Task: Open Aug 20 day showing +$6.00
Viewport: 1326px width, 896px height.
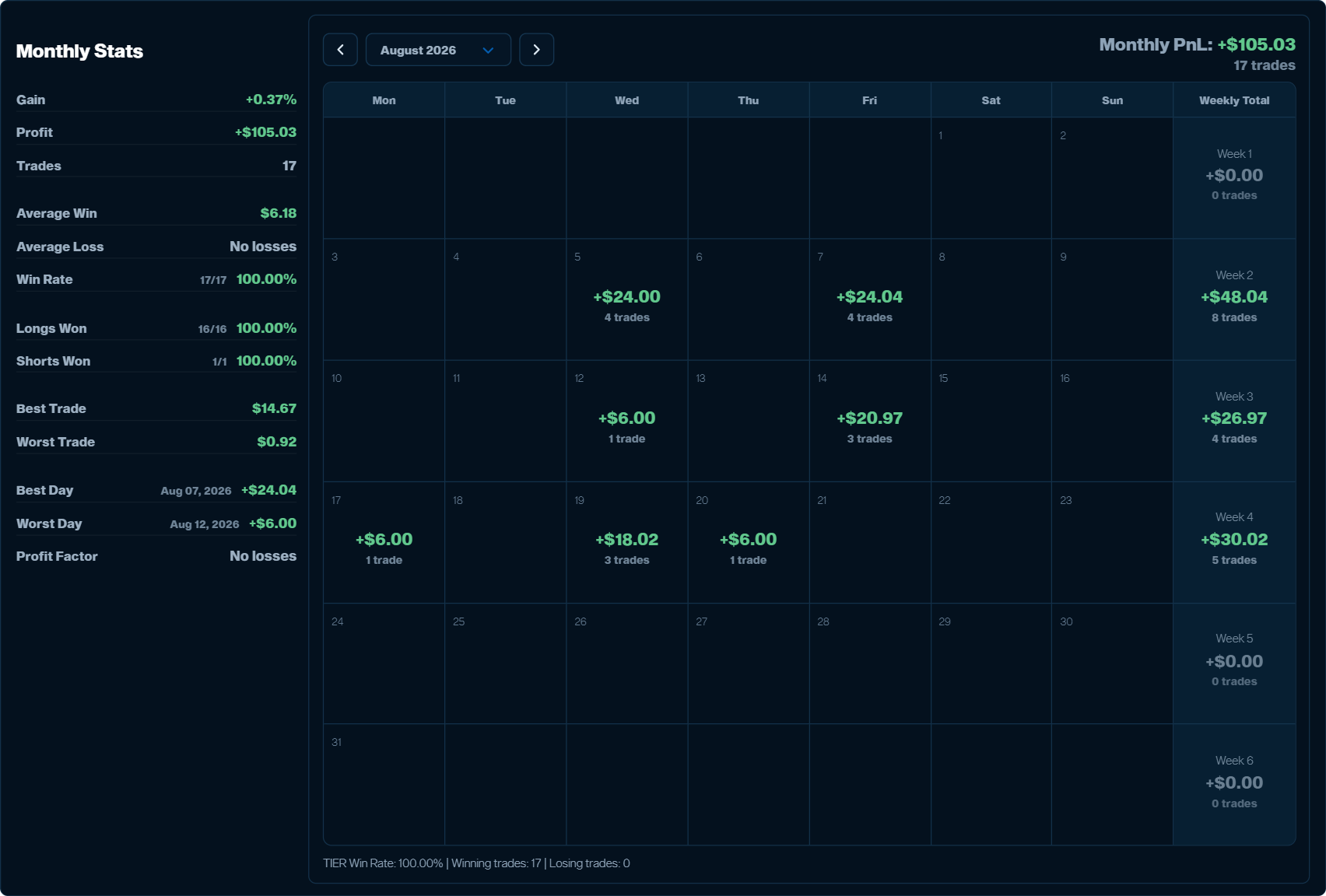Action: [748, 542]
